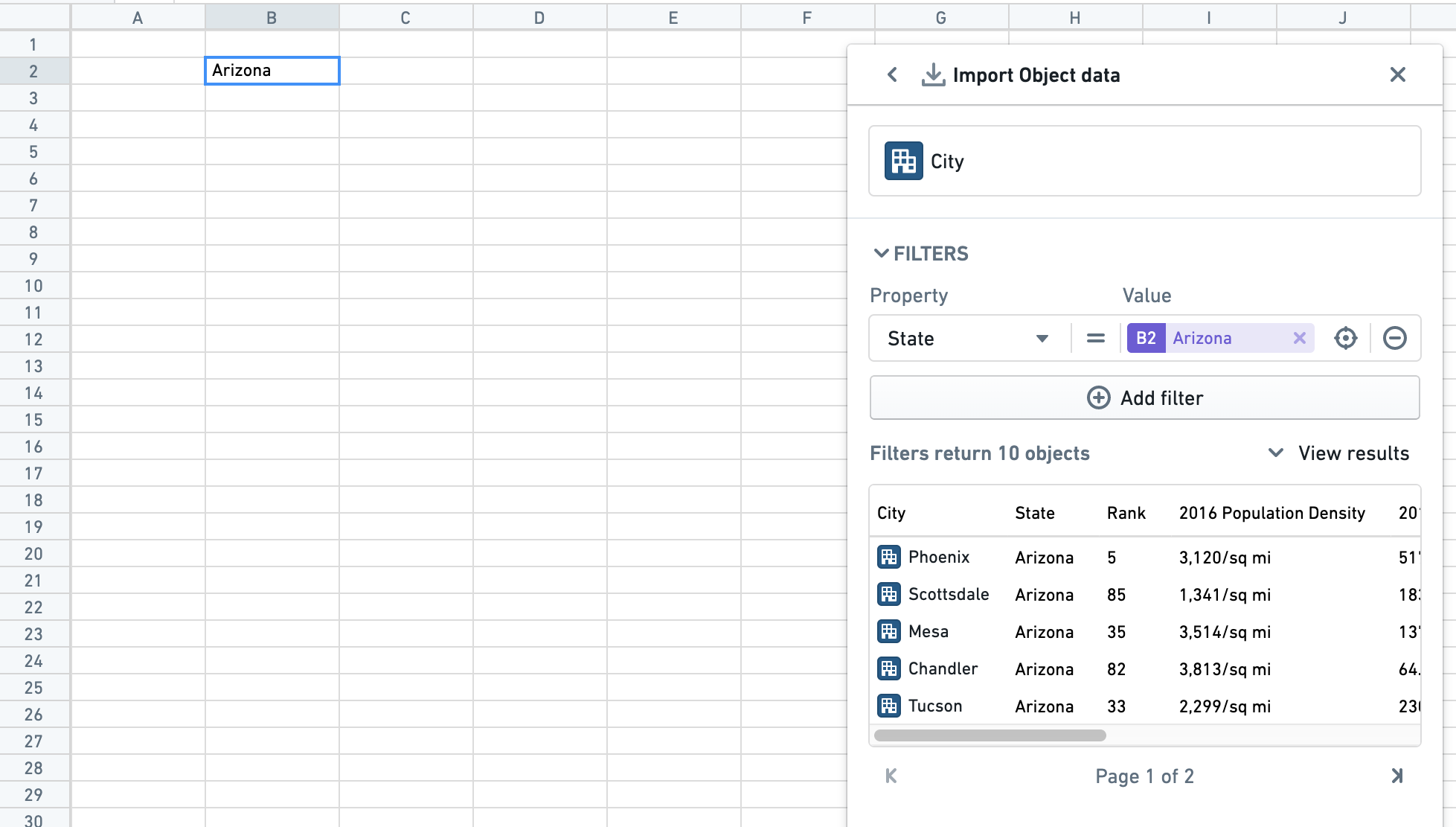Click the Chandler city name
Image resolution: width=1456 pixels, height=827 pixels.
[x=943, y=668]
